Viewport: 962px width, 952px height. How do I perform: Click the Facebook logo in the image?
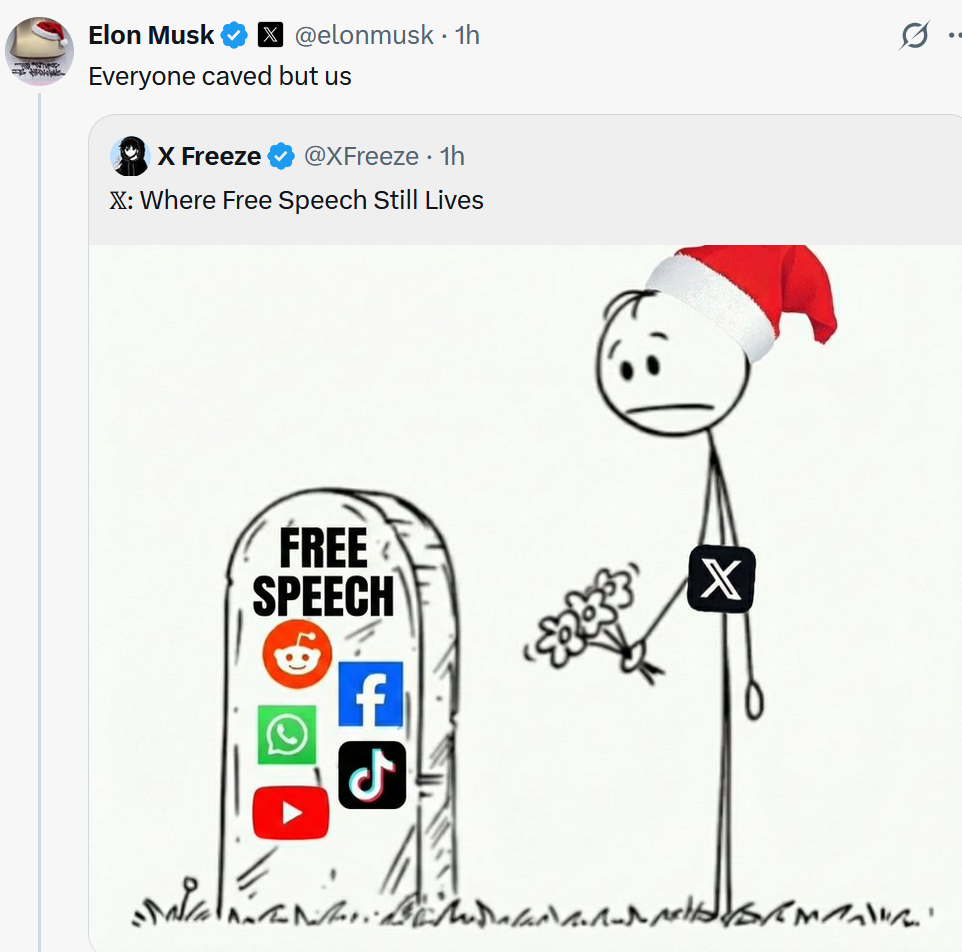point(370,694)
